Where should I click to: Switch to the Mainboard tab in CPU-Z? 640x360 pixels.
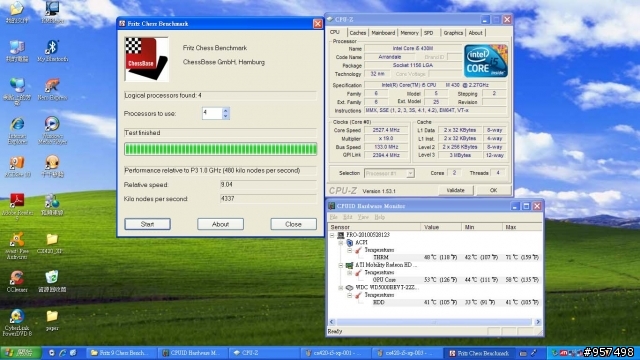383,33
